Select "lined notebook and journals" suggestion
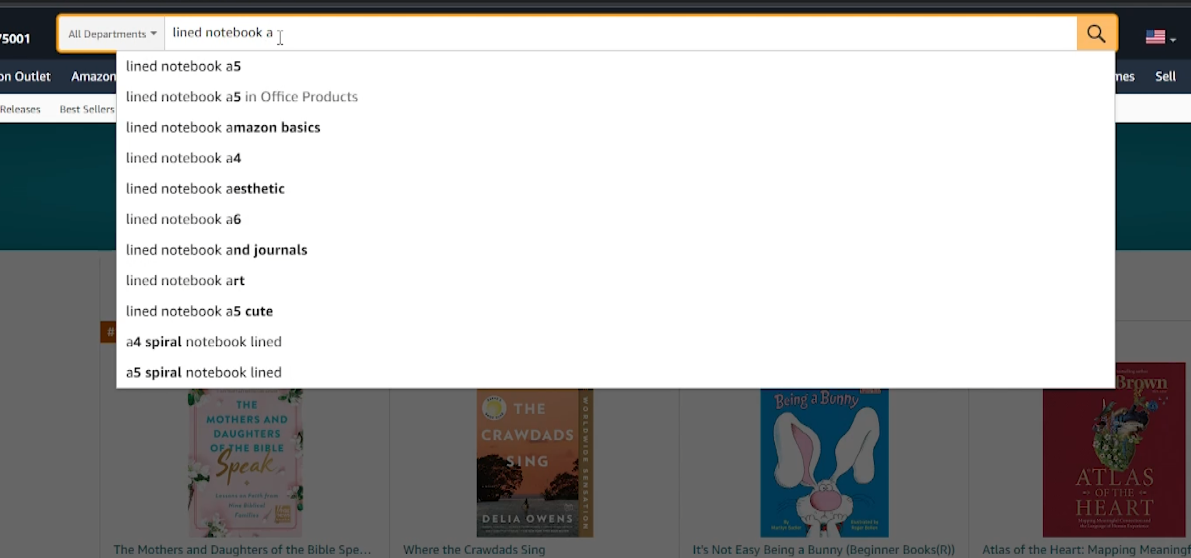Screen dimensions: 1191x558 [615, 250]
